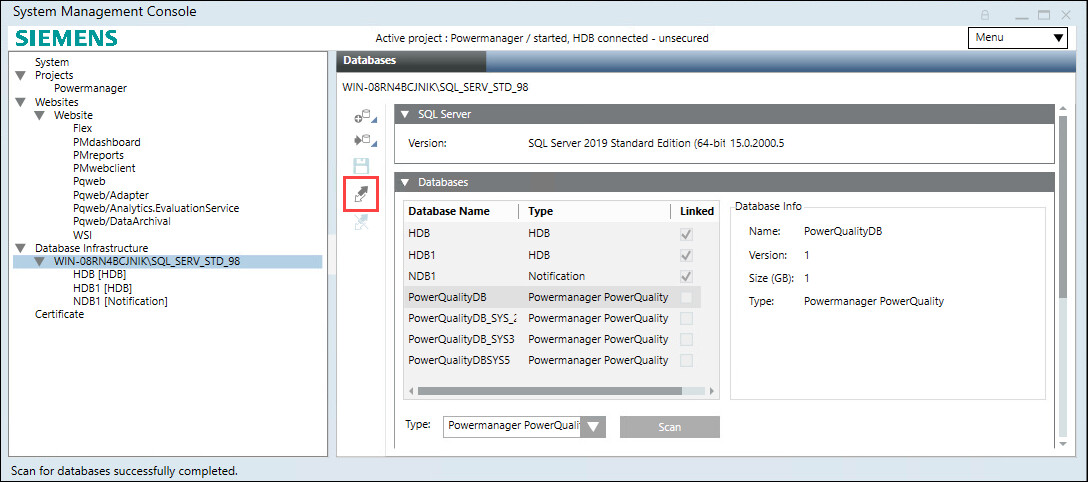Open the database Type dropdown

pos(593,427)
